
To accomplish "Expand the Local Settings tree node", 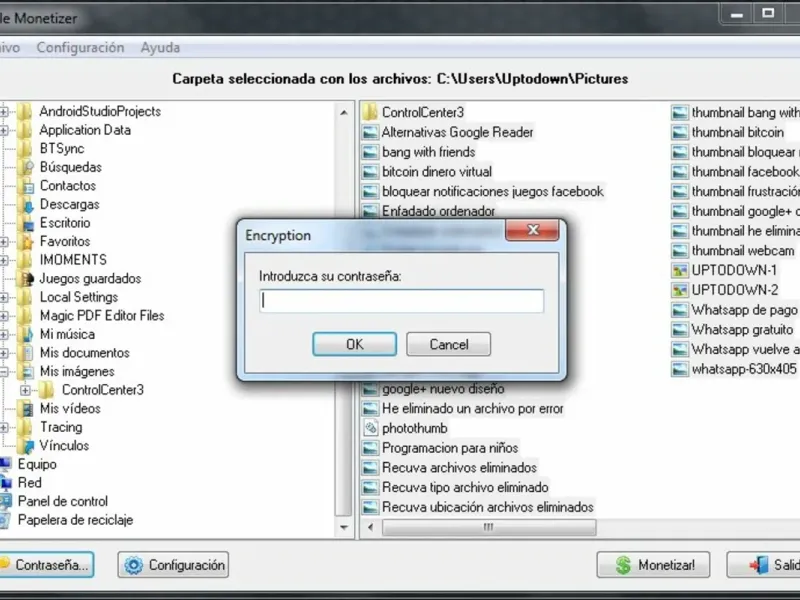I will click(x=4, y=297).
